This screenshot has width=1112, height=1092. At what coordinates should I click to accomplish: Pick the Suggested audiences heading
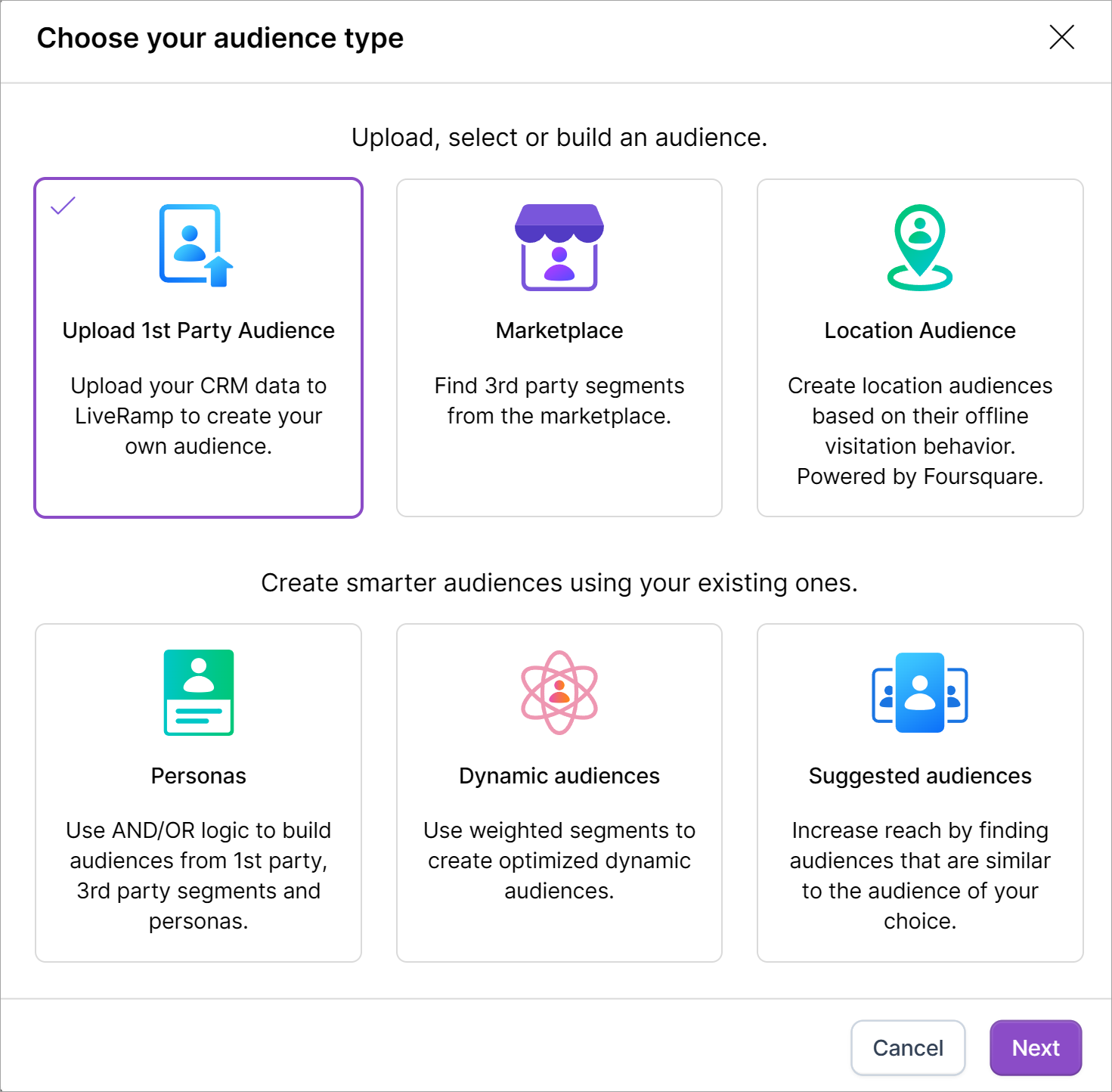919,776
